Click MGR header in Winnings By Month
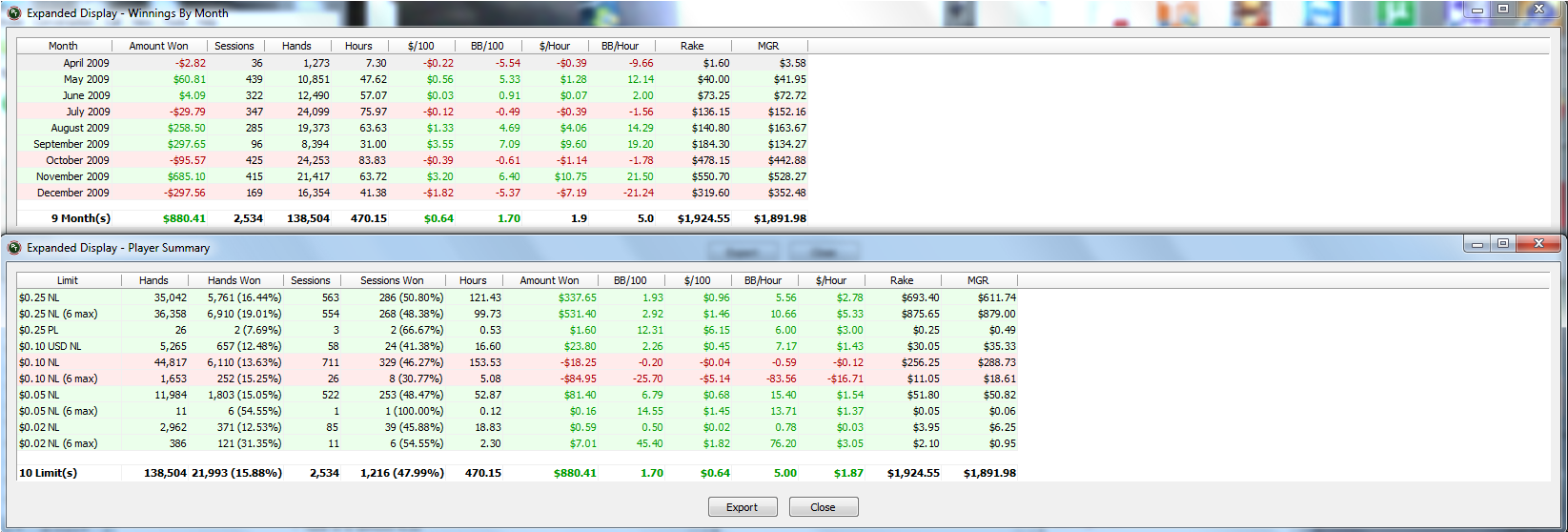This screenshot has width=1568, height=532. (x=768, y=46)
